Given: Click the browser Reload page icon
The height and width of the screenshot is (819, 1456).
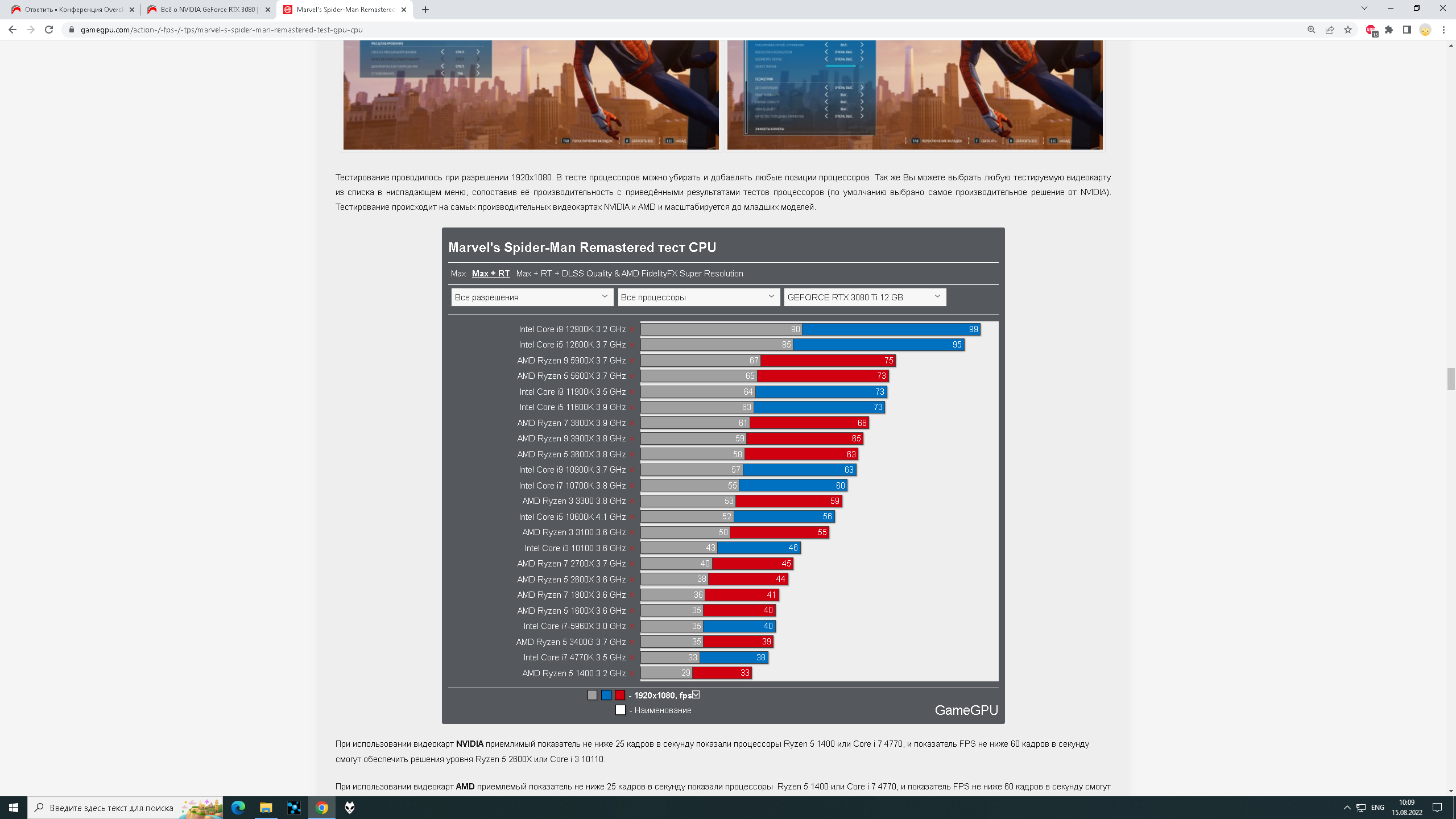Looking at the screenshot, I should pos(49,30).
